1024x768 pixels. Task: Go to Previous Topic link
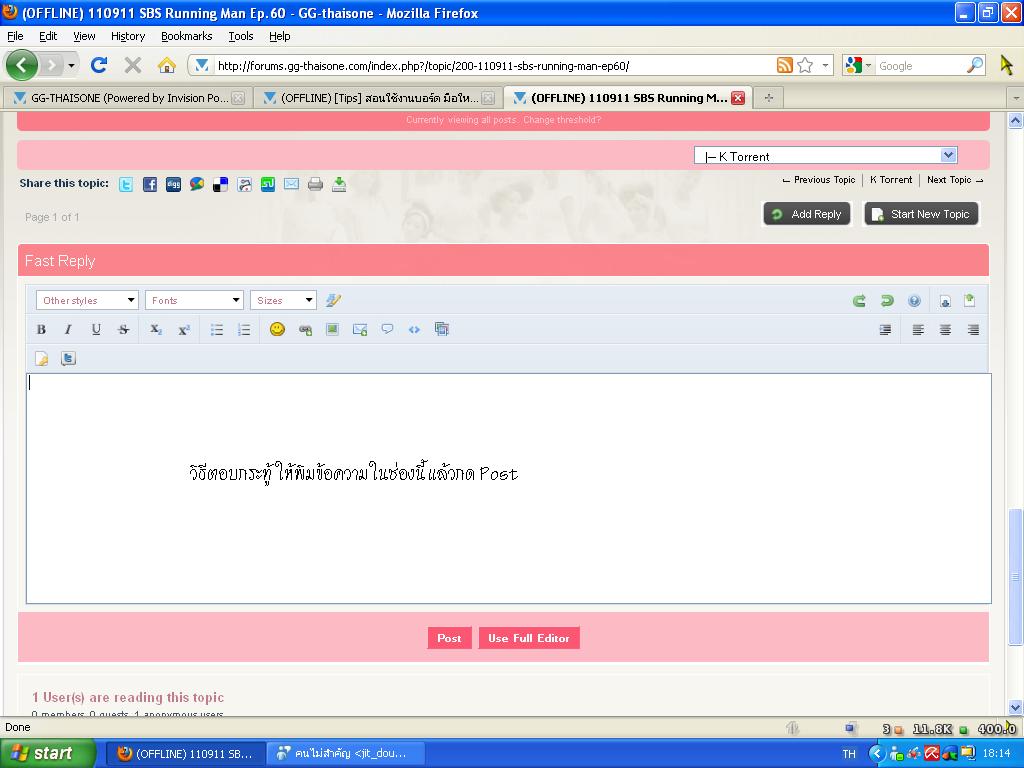click(x=818, y=180)
